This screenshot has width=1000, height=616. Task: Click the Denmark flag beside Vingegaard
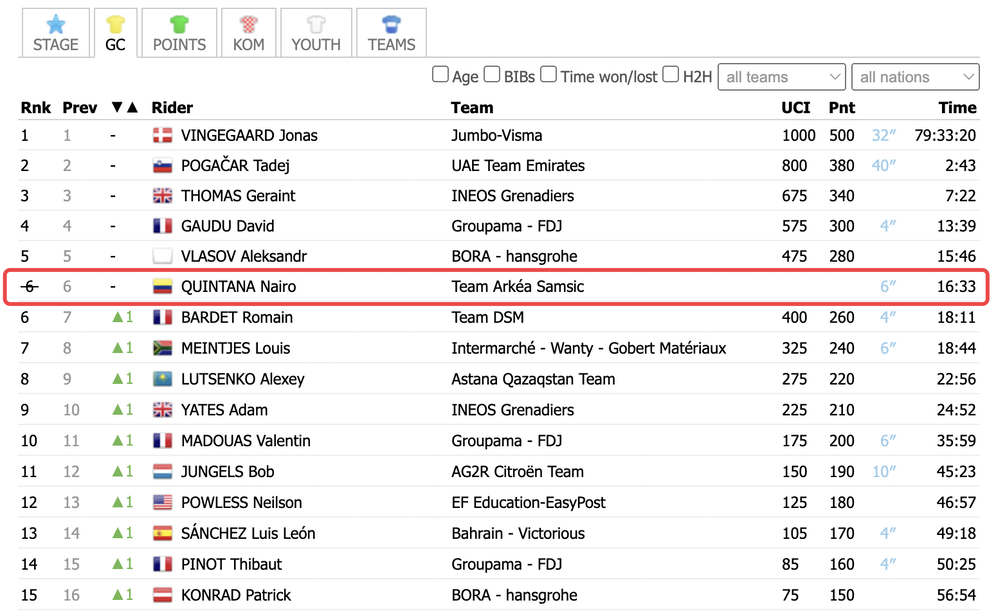click(163, 135)
